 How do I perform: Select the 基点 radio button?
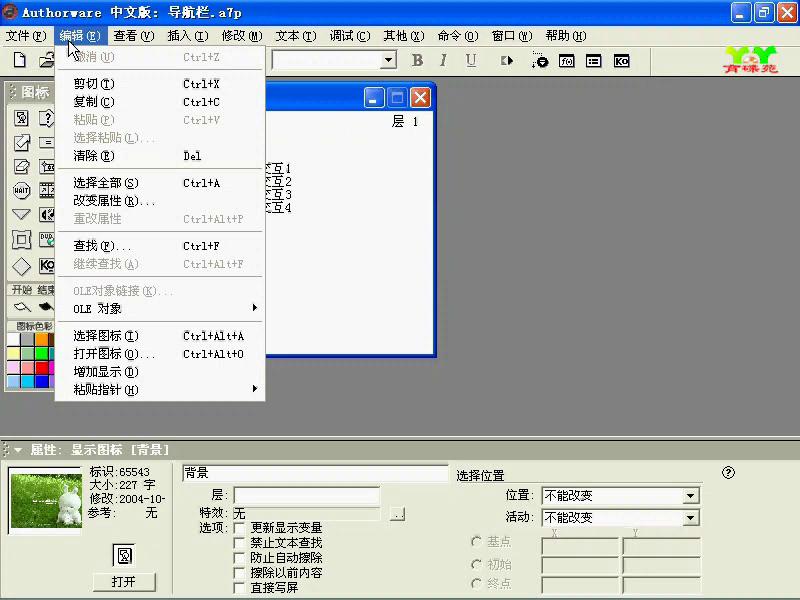pyautogui.click(x=477, y=541)
